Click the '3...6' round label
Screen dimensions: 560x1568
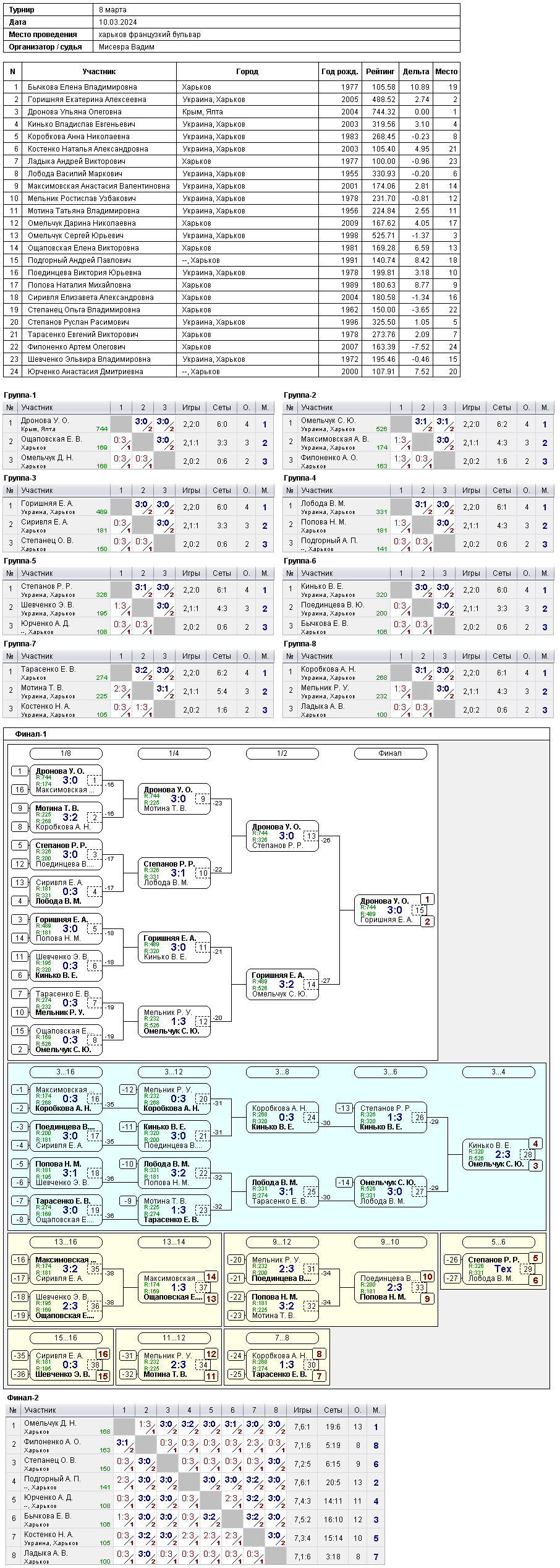[391, 1072]
